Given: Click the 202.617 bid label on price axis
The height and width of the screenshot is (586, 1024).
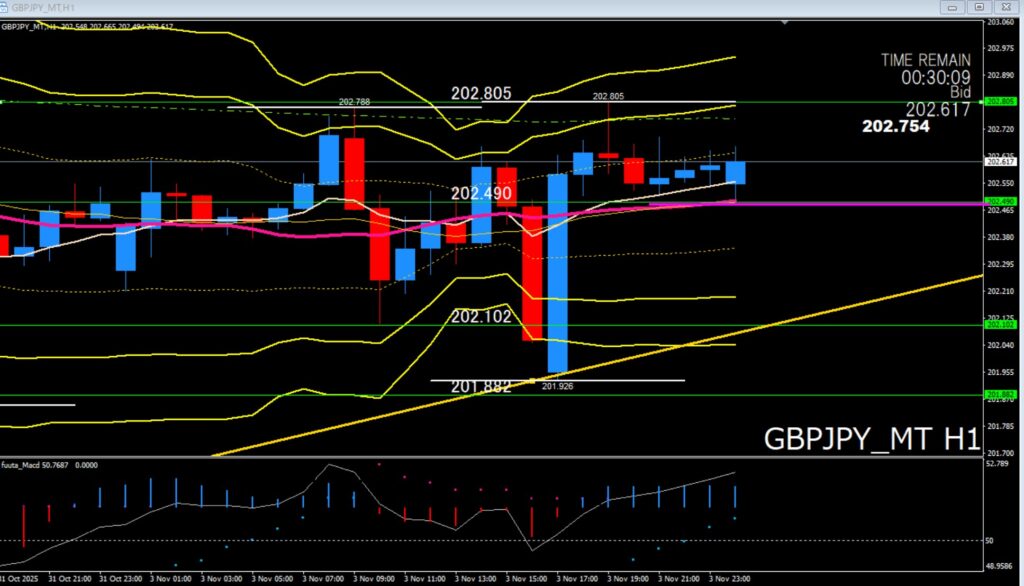Looking at the screenshot, I should [x=1000, y=162].
